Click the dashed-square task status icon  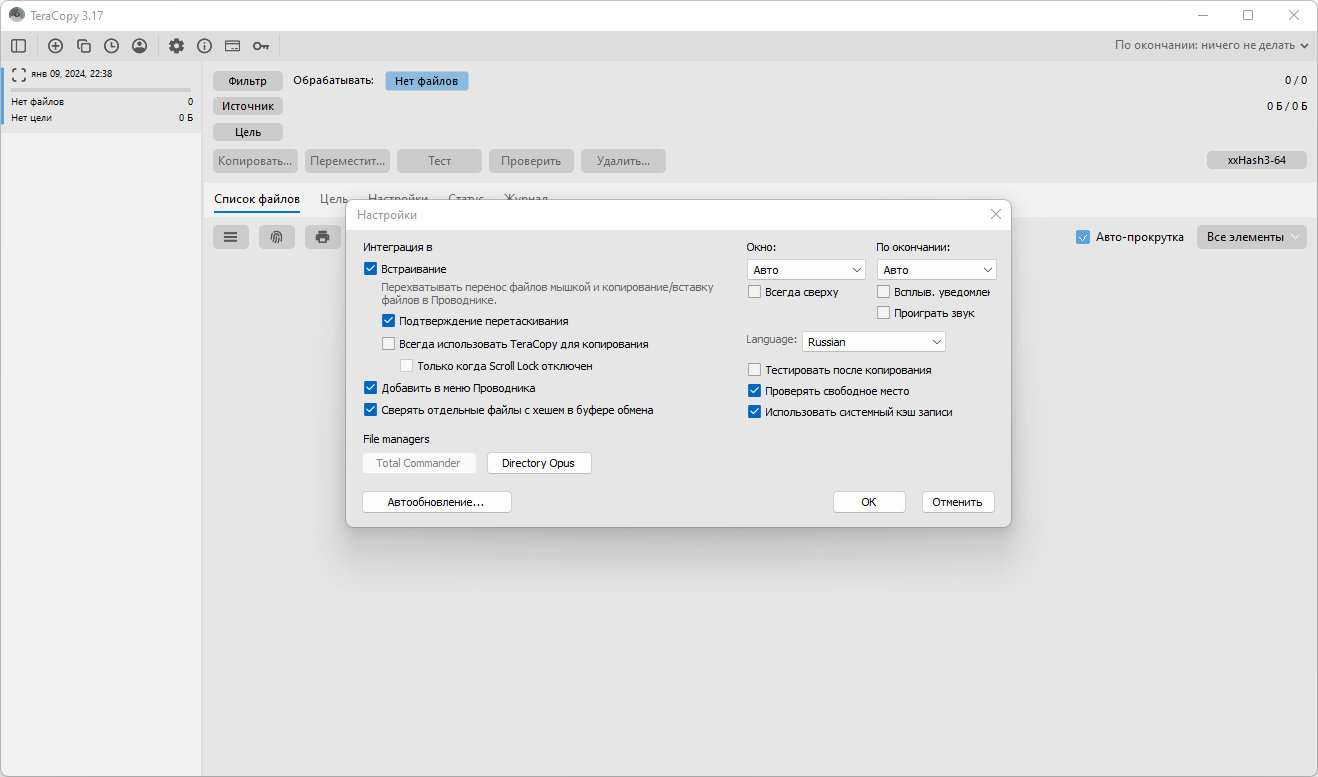[x=19, y=74]
